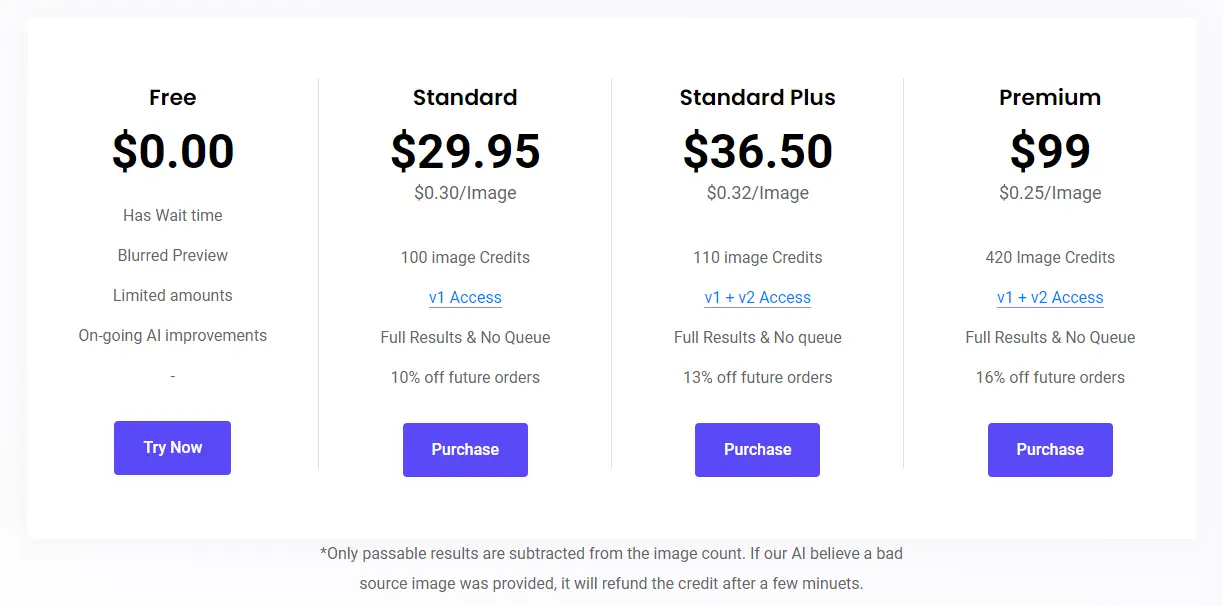Click the refund policy footnote text
The width and height of the screenshot is (1223, 606).
(x=611, y=567)
